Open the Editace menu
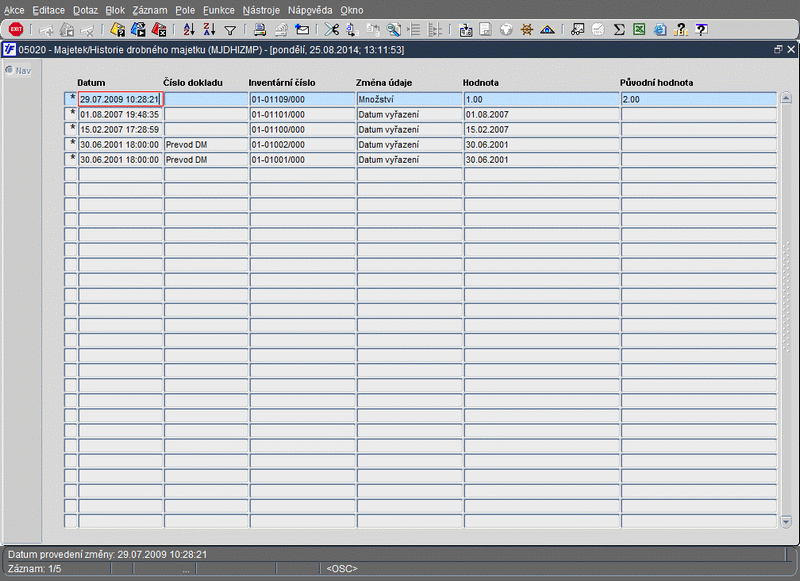800x581 pixels. pyautogui.click(x=48, y=10)
